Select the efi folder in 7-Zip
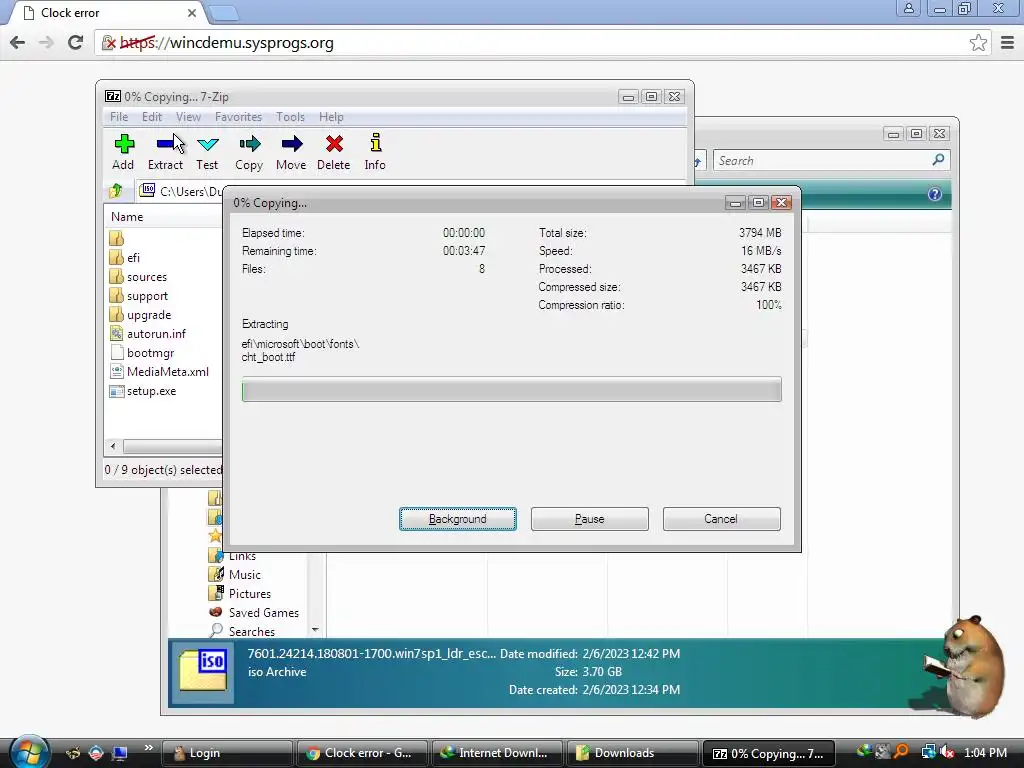 click(x=133, y=258)
